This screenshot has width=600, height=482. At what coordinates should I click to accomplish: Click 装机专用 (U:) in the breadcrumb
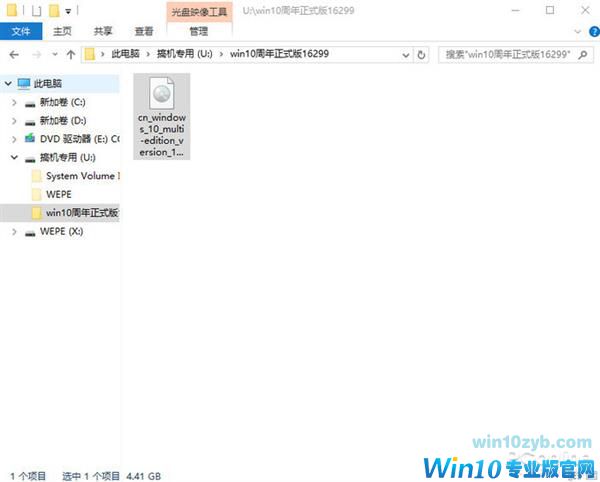tap(184, 54)
